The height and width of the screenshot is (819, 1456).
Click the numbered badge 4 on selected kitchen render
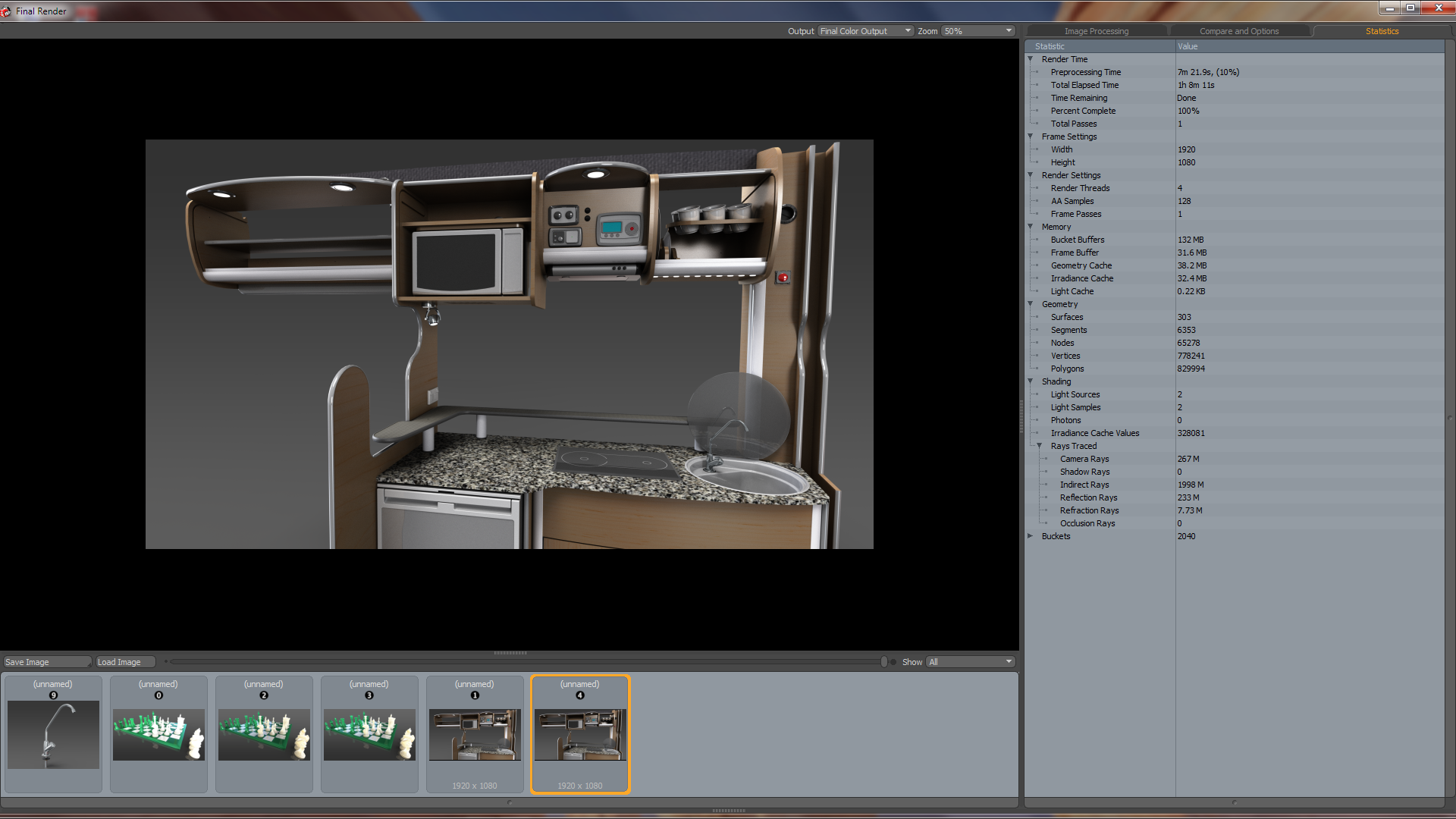coord(580,695)
